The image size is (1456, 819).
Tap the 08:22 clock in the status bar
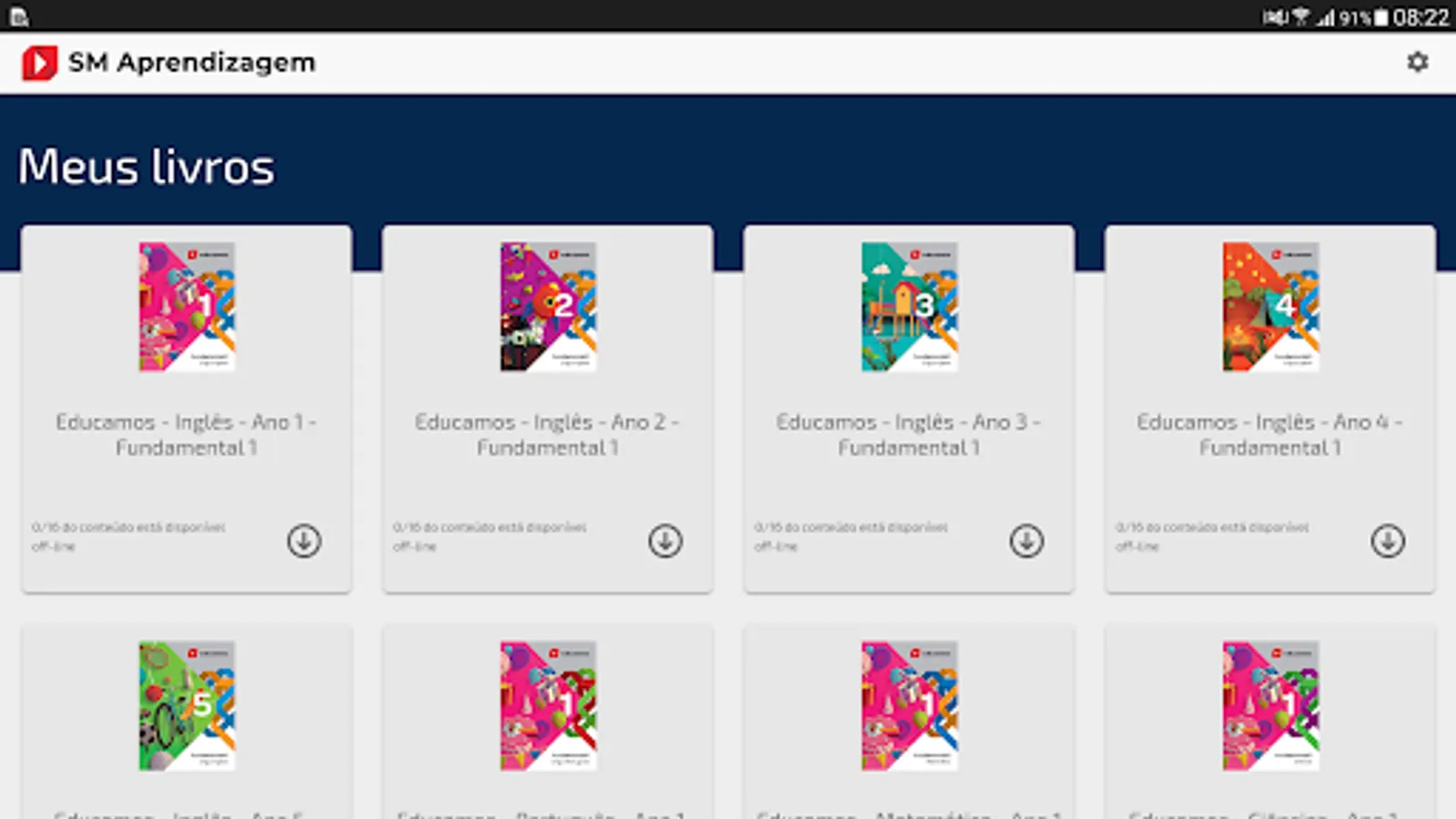click(1421, 17)
